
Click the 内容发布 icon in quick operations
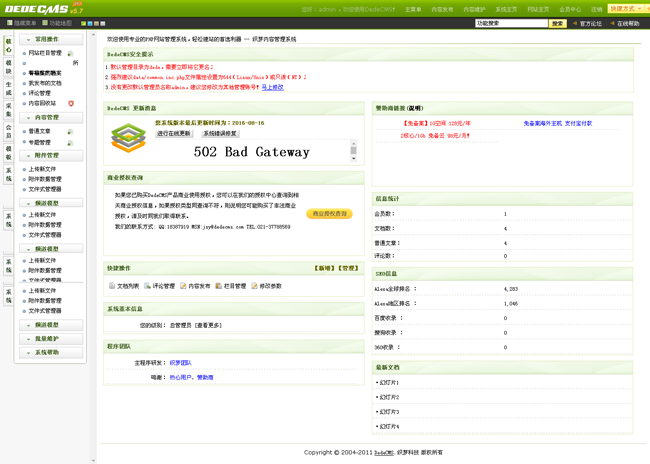183,286
